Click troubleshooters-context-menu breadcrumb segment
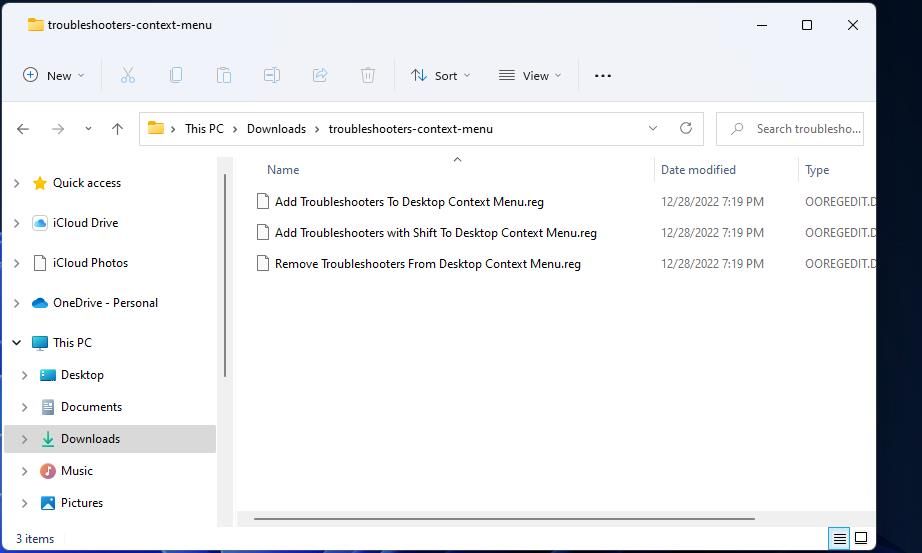Image resolution: width=922 pixels, height=553 pixels. coord(410,128)
